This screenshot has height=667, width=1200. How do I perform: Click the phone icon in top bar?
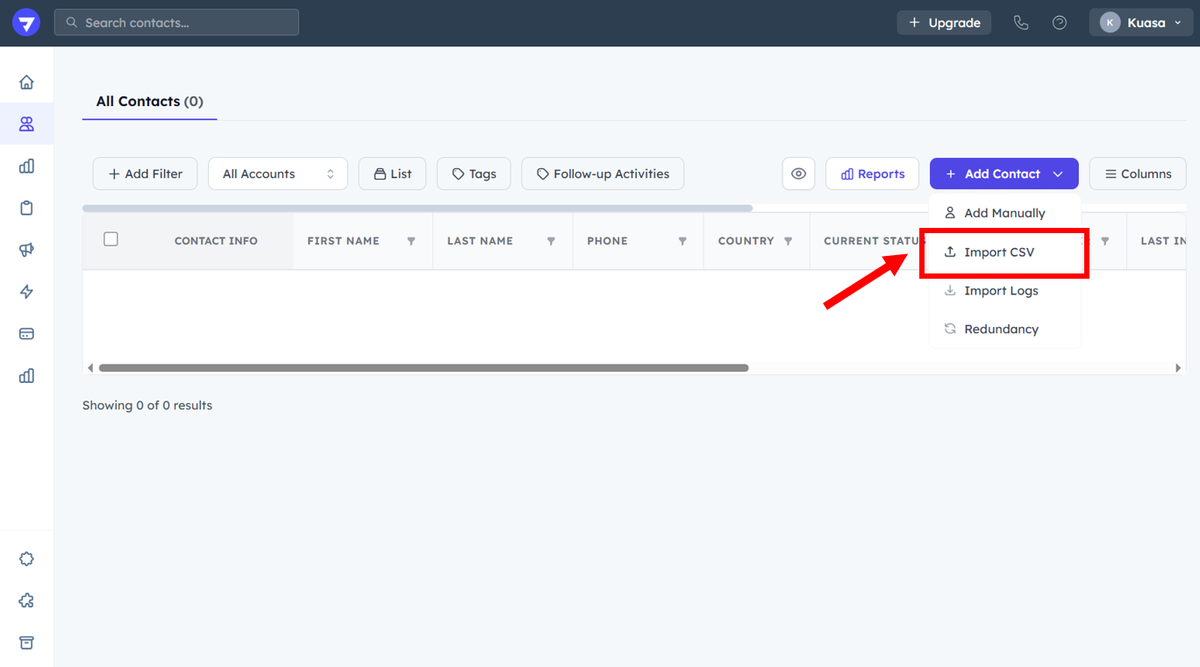point(1020,23)
